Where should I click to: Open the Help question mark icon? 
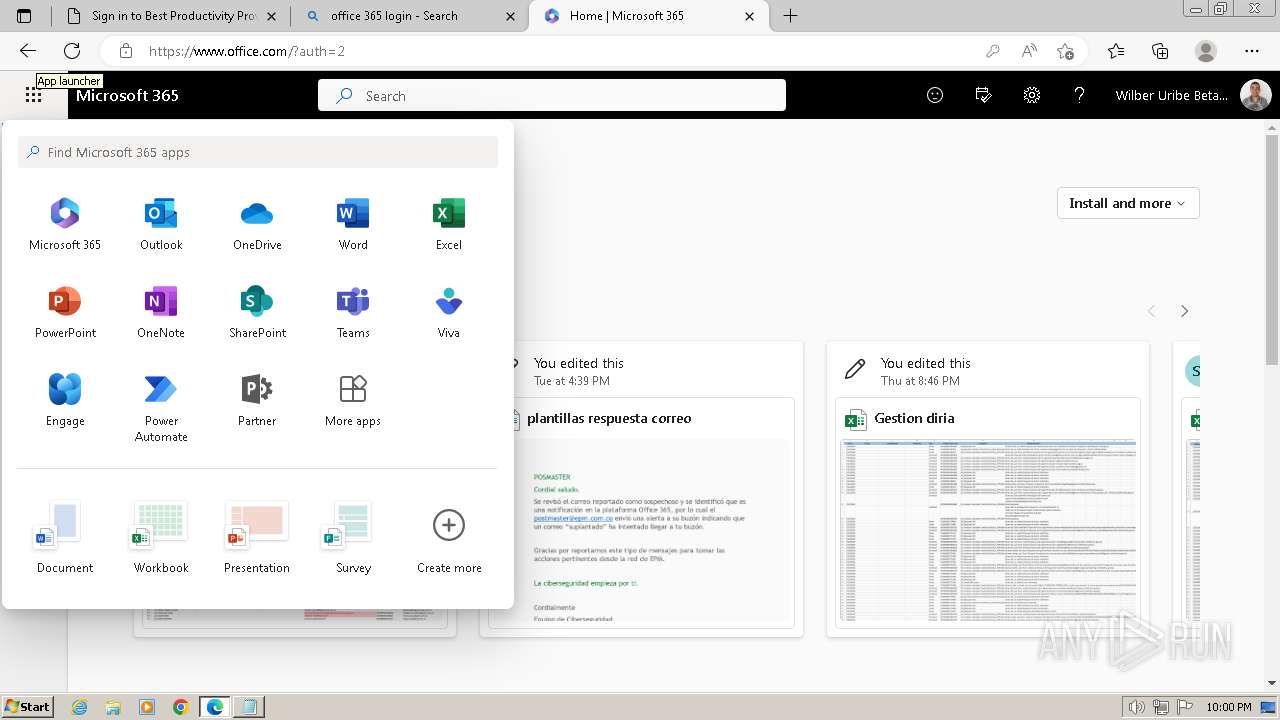pos(1079,95)
